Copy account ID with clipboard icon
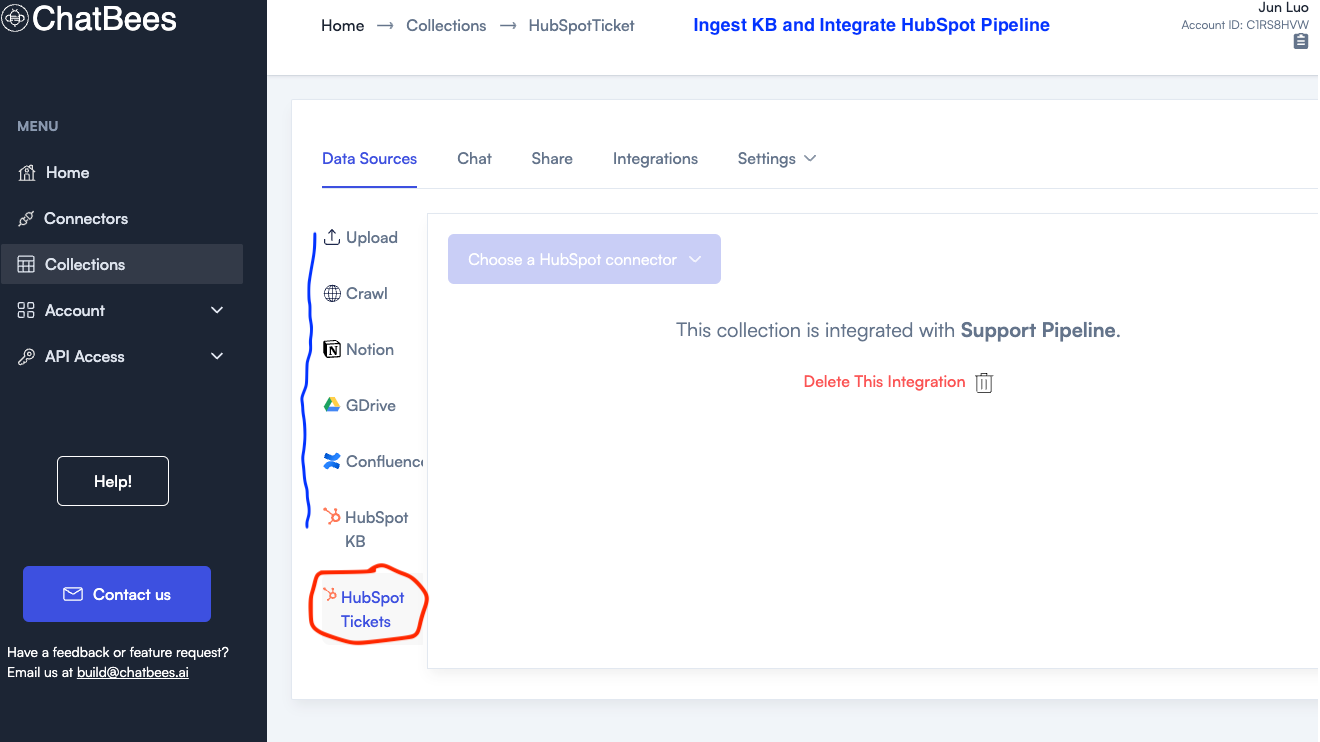The image size is (1320, 742). 1300,41
